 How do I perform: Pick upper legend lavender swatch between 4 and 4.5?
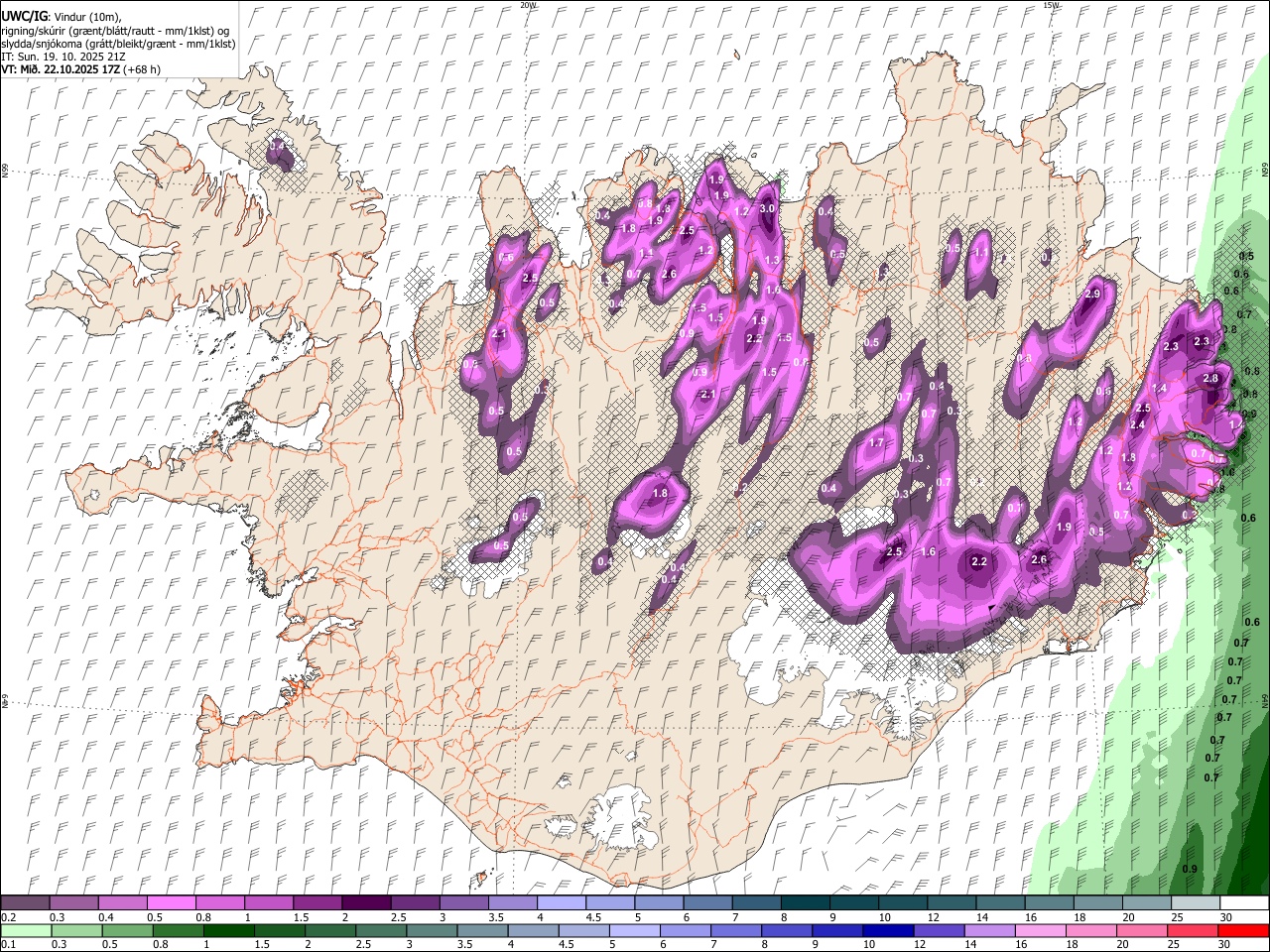[562, 903]
